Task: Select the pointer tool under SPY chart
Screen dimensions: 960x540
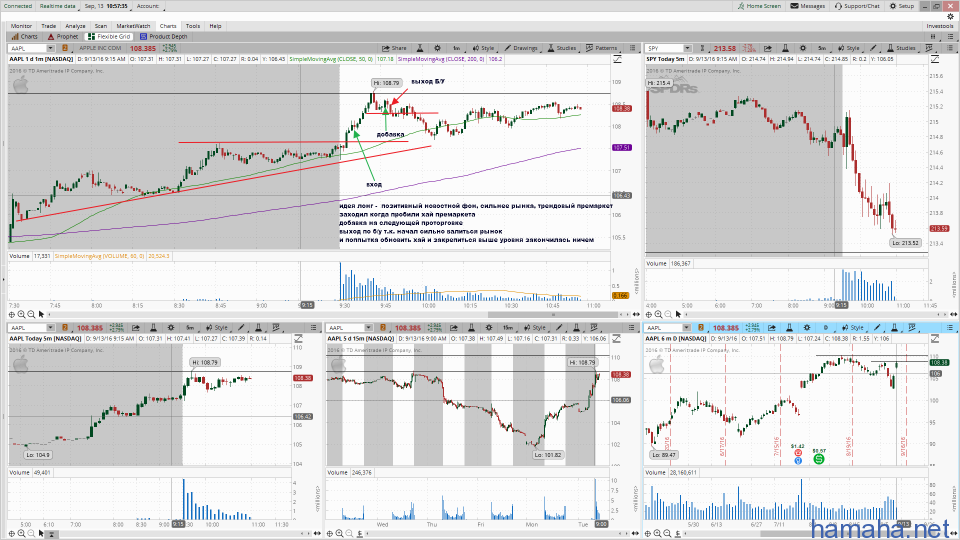Action: (678, 314)
